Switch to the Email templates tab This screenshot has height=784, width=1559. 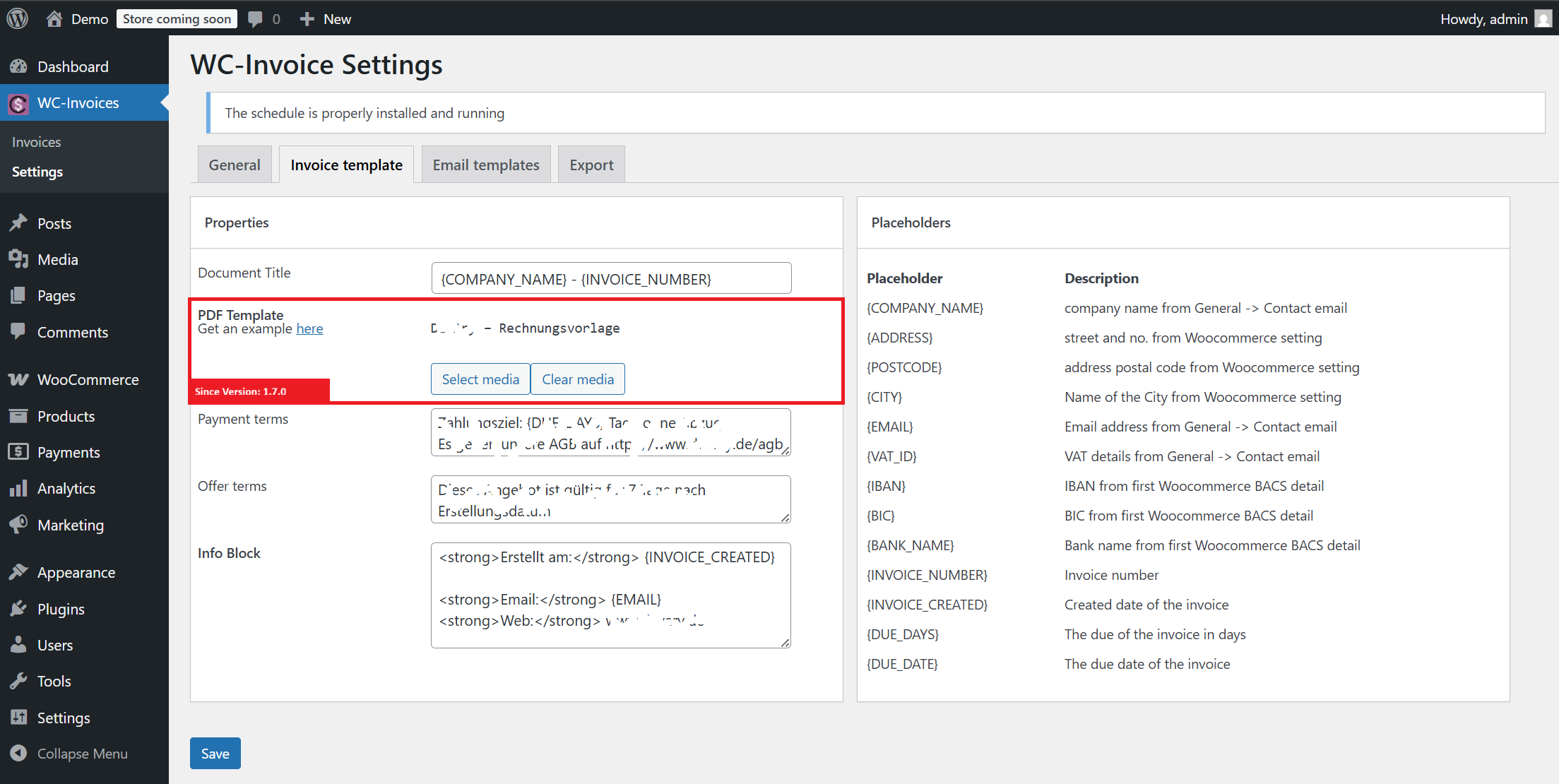click(486, 165)
